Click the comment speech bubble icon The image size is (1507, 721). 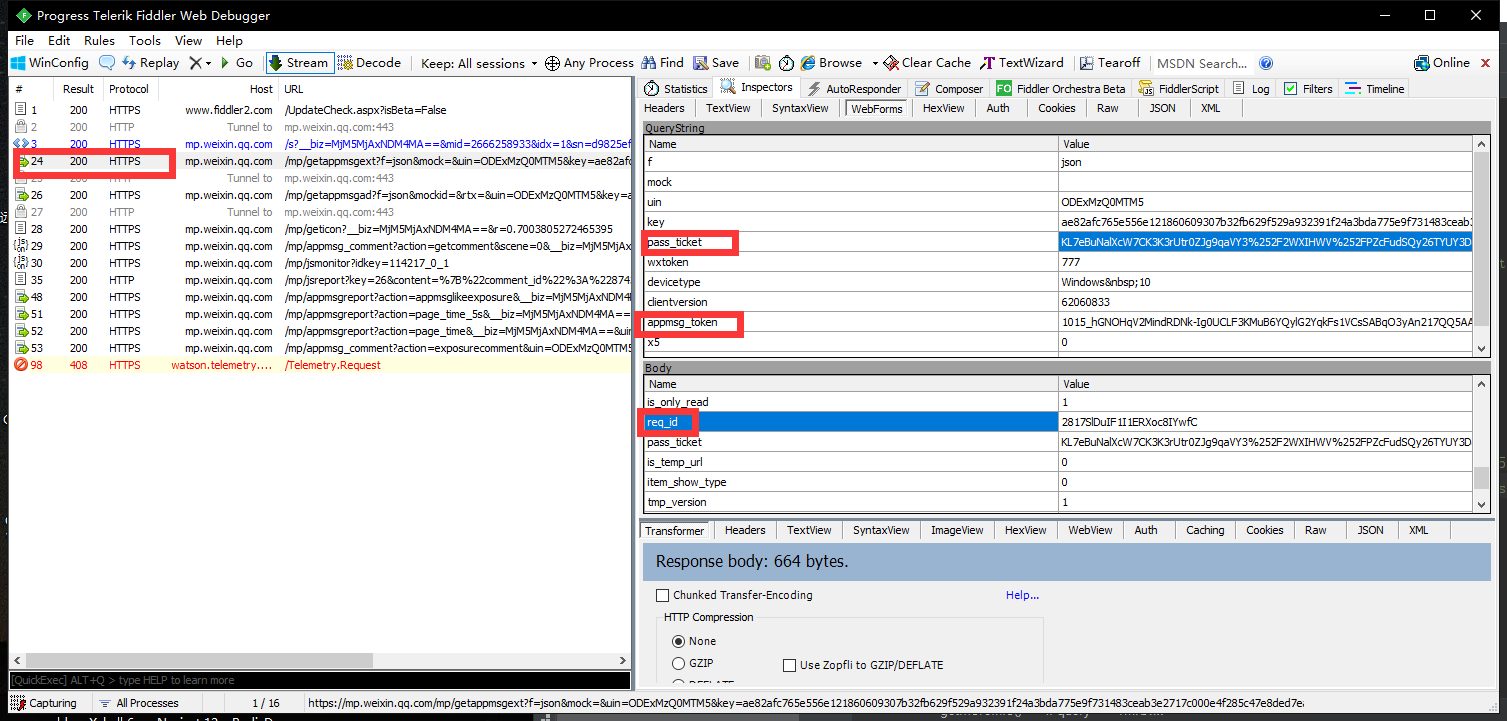click(106, 63)
